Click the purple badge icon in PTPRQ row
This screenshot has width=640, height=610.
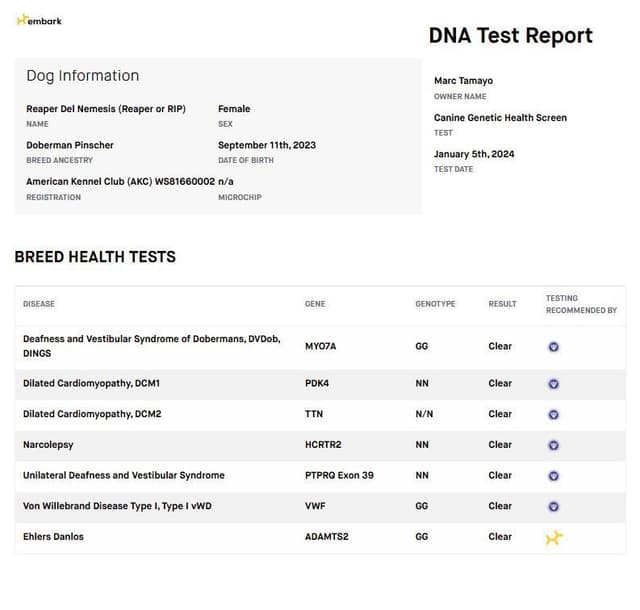553,476
